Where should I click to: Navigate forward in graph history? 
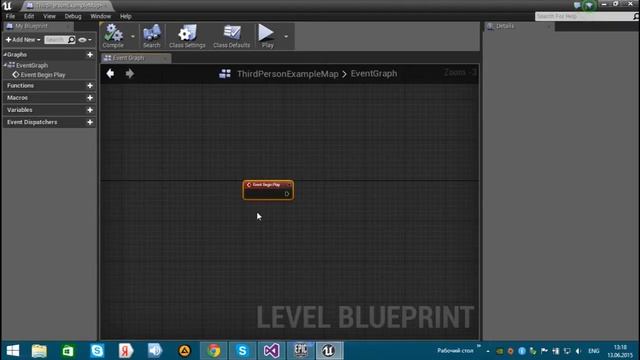click(130, 73)
